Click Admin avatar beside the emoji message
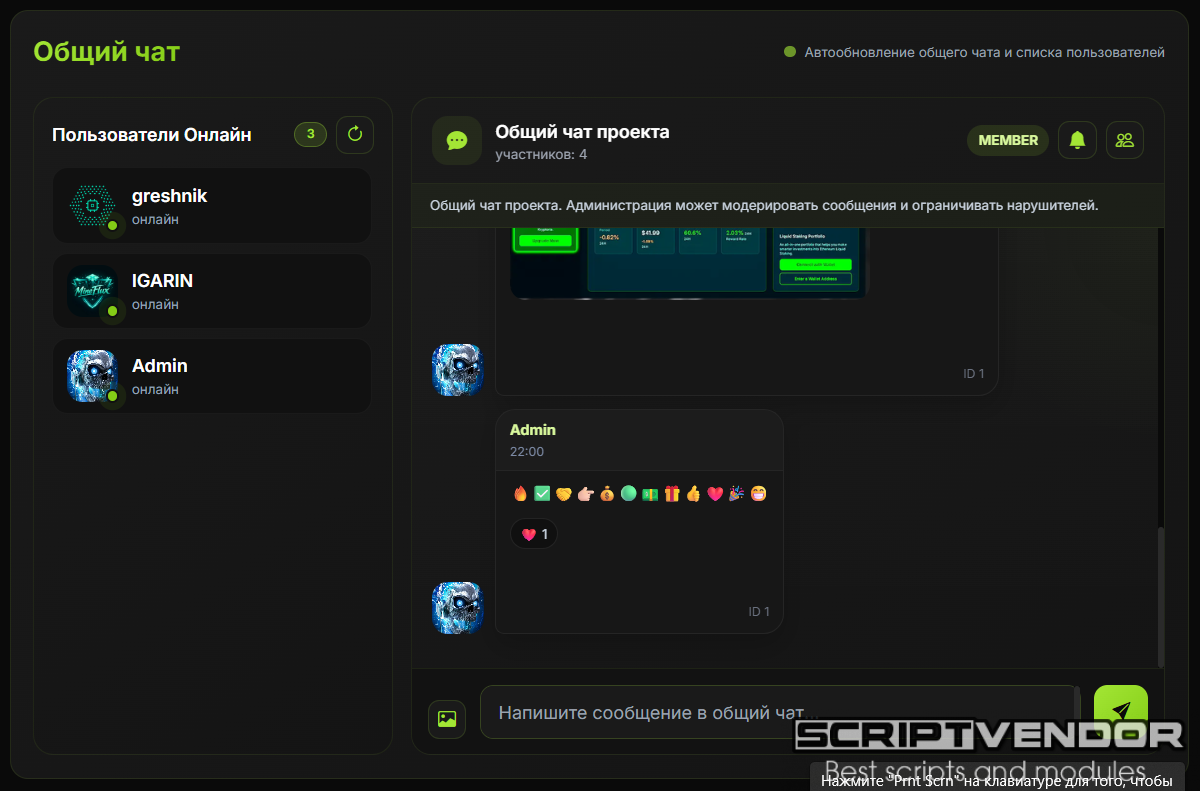 point(457,608)
